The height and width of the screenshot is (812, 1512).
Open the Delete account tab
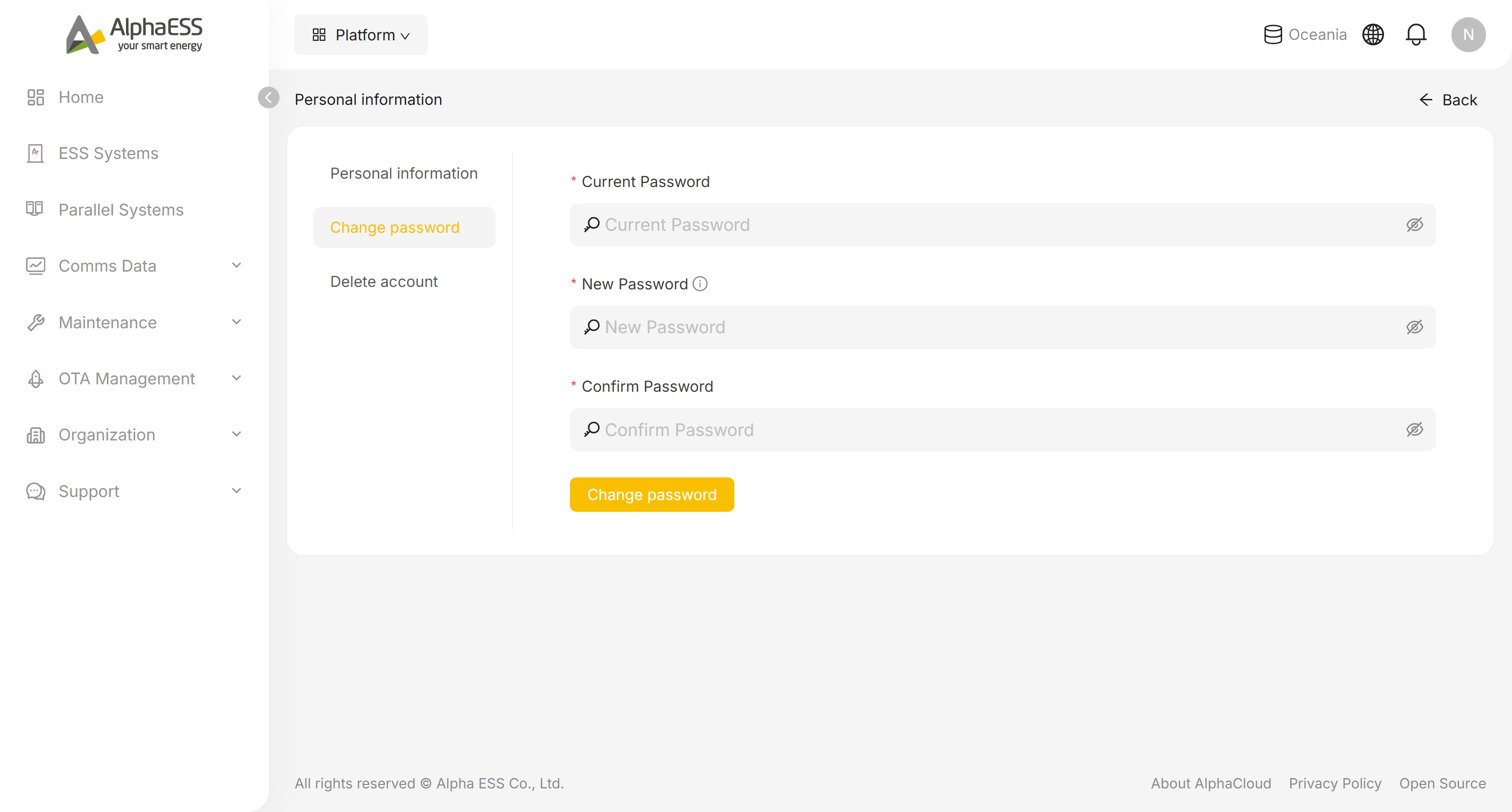[404, 281]
